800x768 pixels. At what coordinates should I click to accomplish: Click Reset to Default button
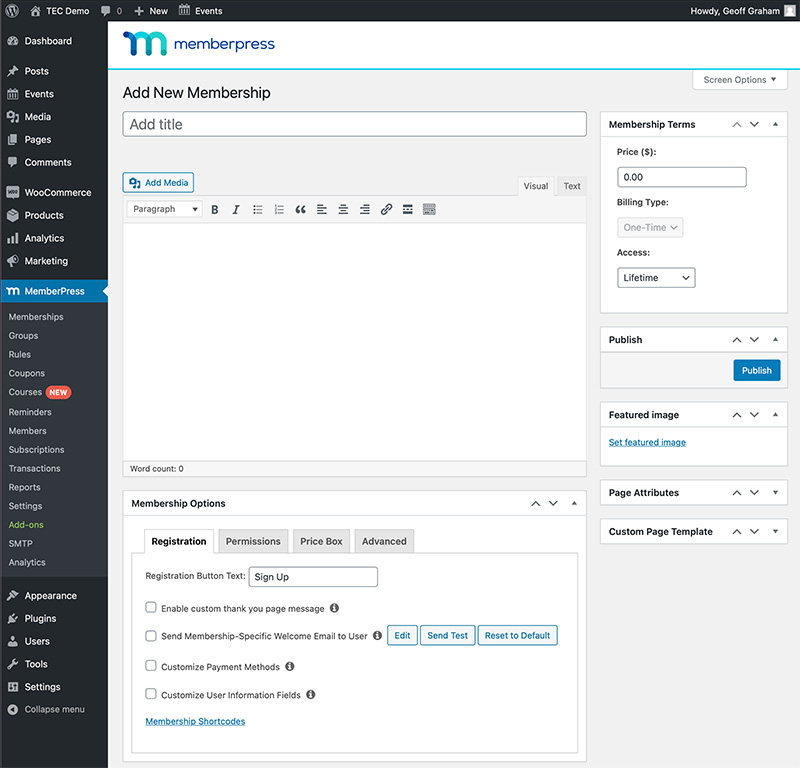(517, 635)
